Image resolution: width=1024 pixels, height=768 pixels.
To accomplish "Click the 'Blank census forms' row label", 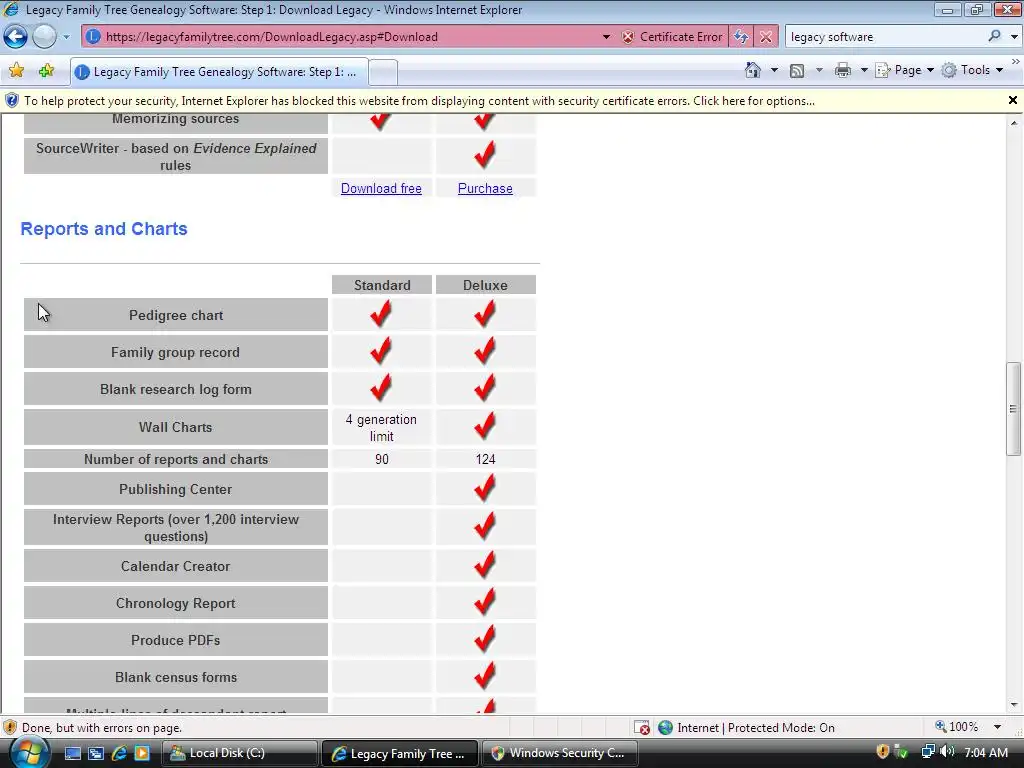I will click(176, 677).
